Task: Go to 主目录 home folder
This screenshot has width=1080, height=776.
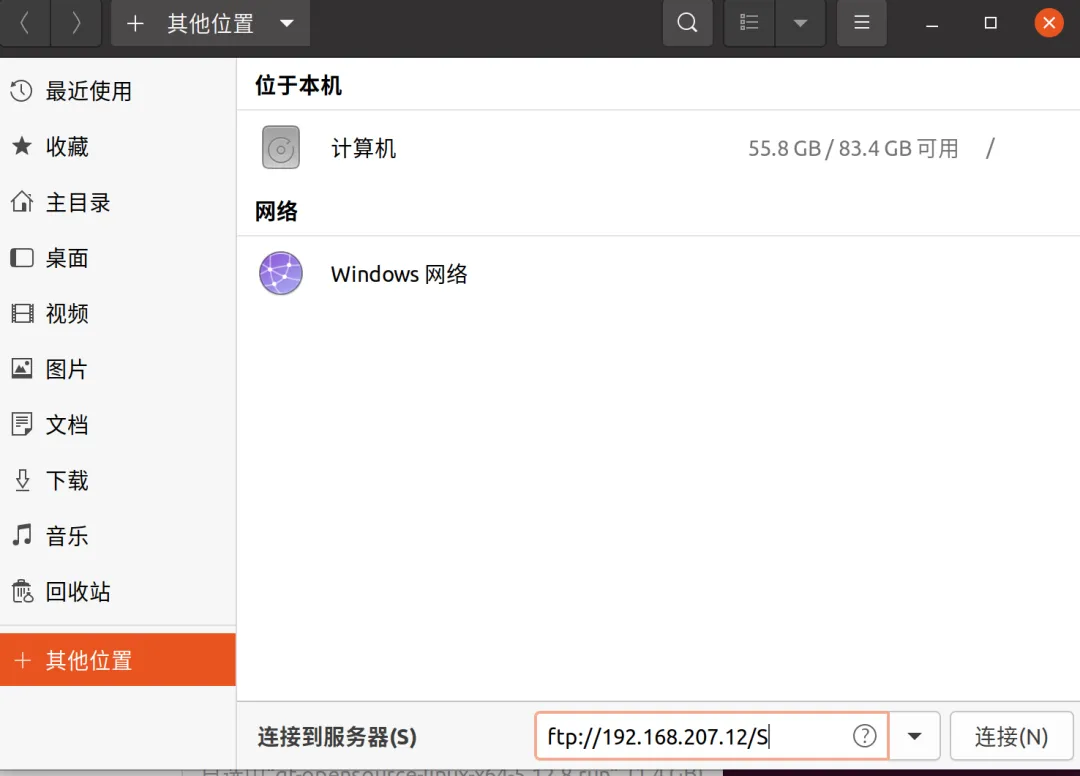Action: (118, 202)
